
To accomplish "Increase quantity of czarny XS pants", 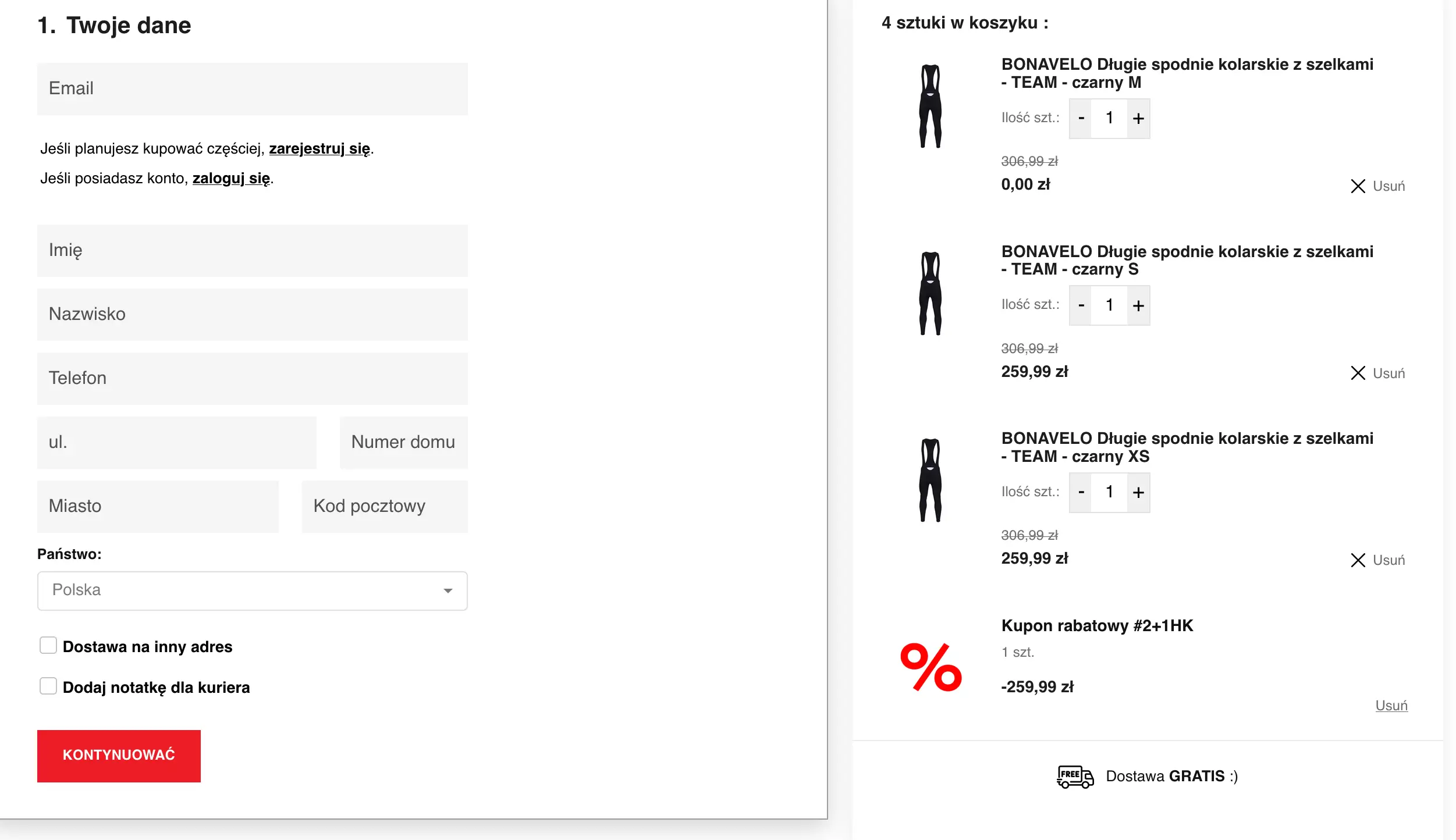I will tap(1138, 493).
